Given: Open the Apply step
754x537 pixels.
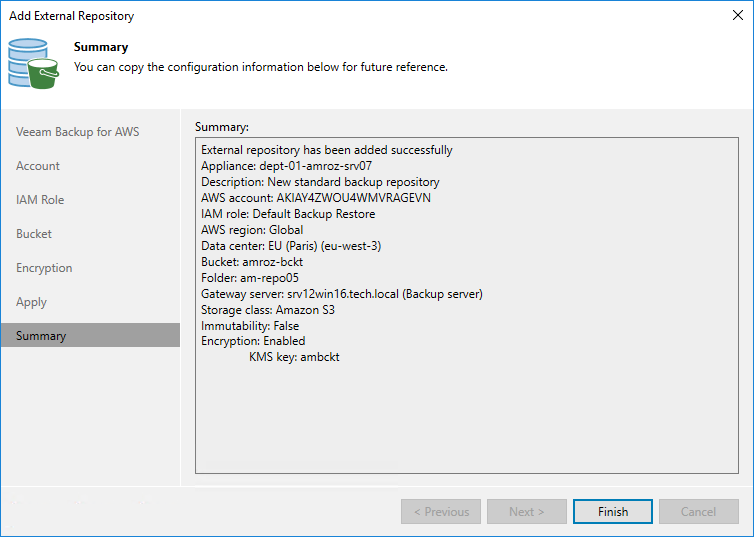Looking at the screenshot, I should click(x=31, y=302).
